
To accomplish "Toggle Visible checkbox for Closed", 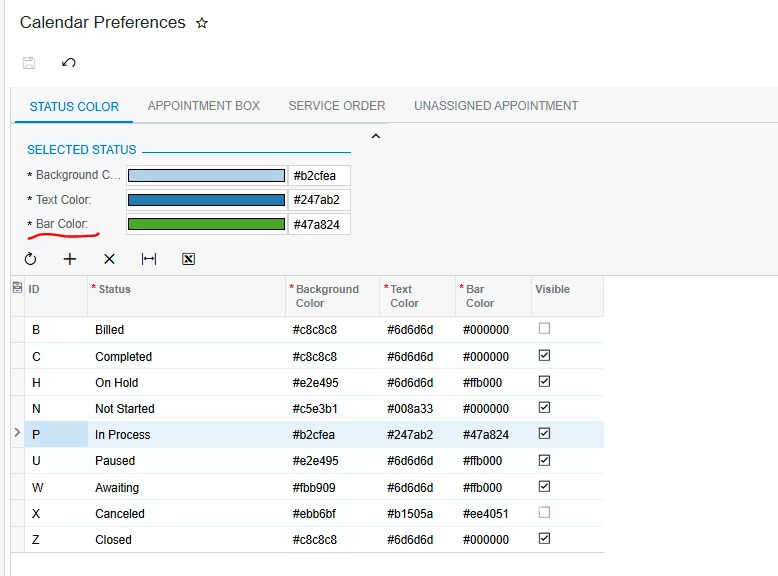I will click(x=544, y=538).
